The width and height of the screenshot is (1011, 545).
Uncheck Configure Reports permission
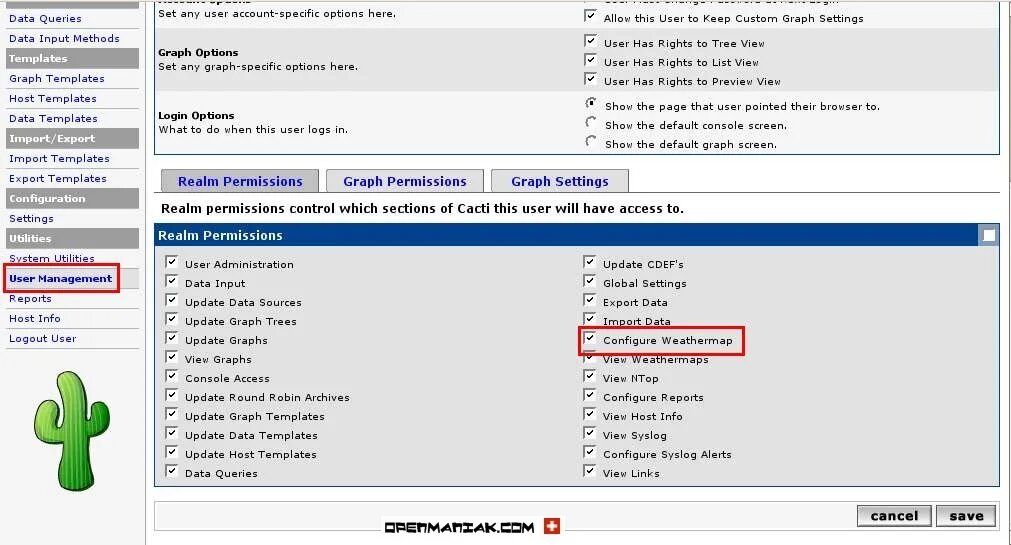click(589, 395)
